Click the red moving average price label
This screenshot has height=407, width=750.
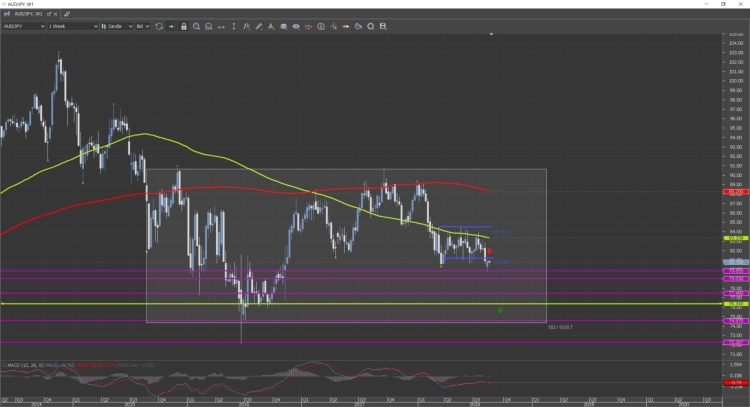coord(736,192)
